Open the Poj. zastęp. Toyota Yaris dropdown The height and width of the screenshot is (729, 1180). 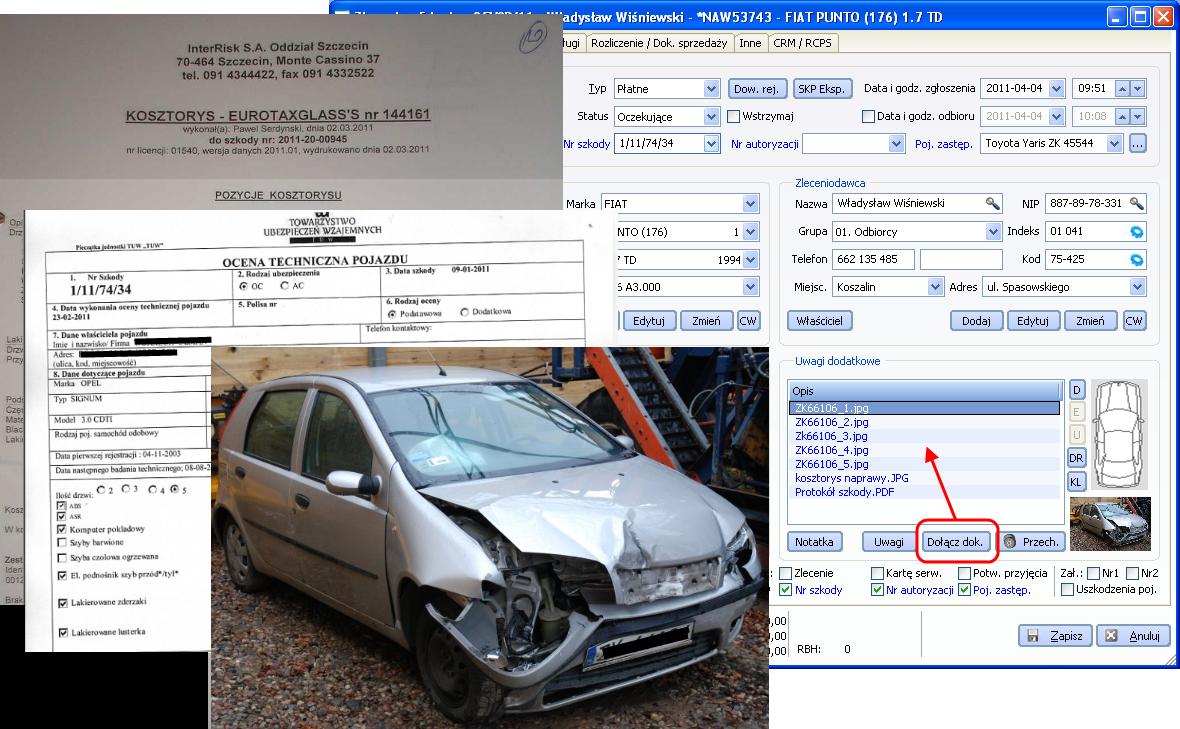tap(1114, 143)
